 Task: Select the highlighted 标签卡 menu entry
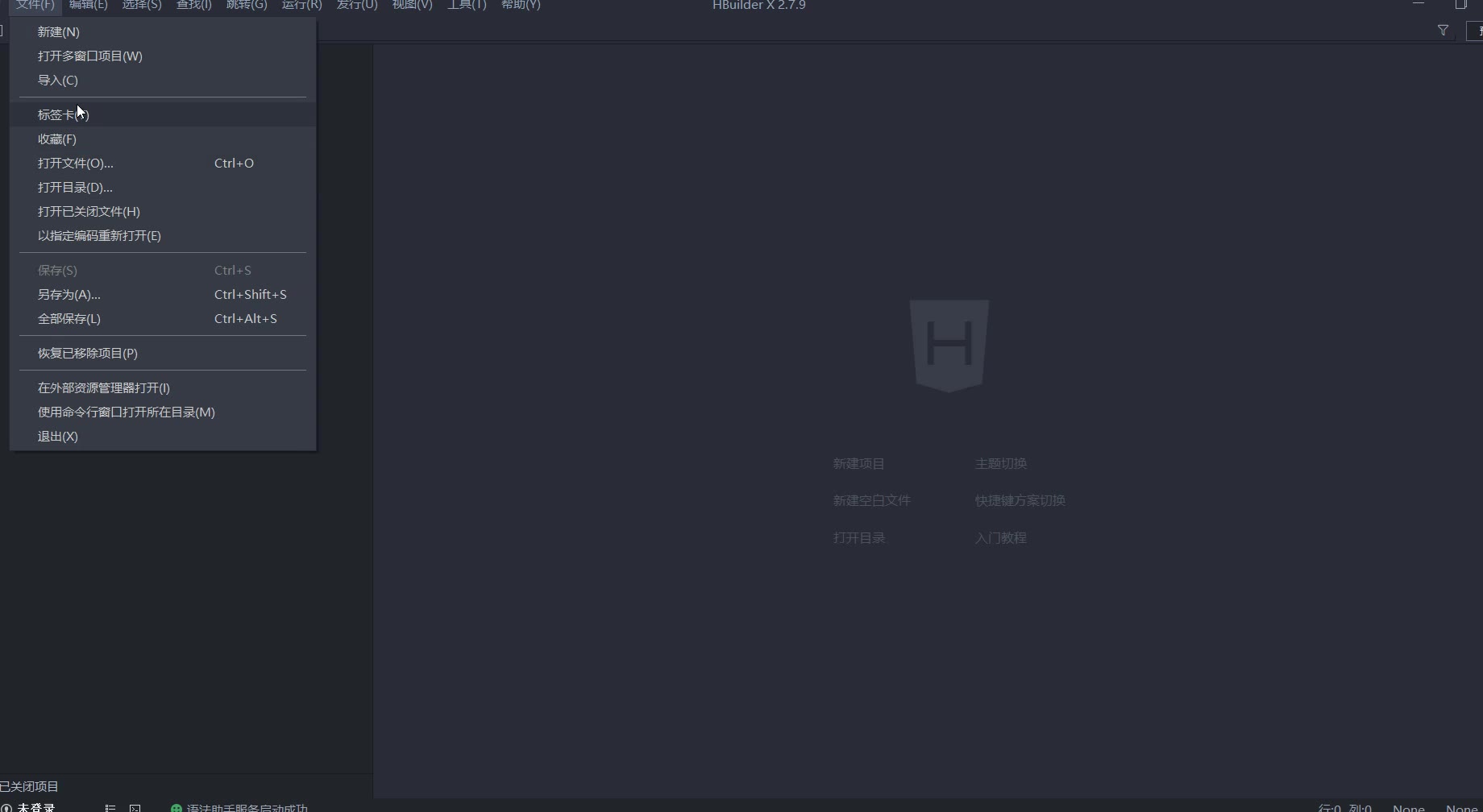pyautogui.click(x=163, y=115)
